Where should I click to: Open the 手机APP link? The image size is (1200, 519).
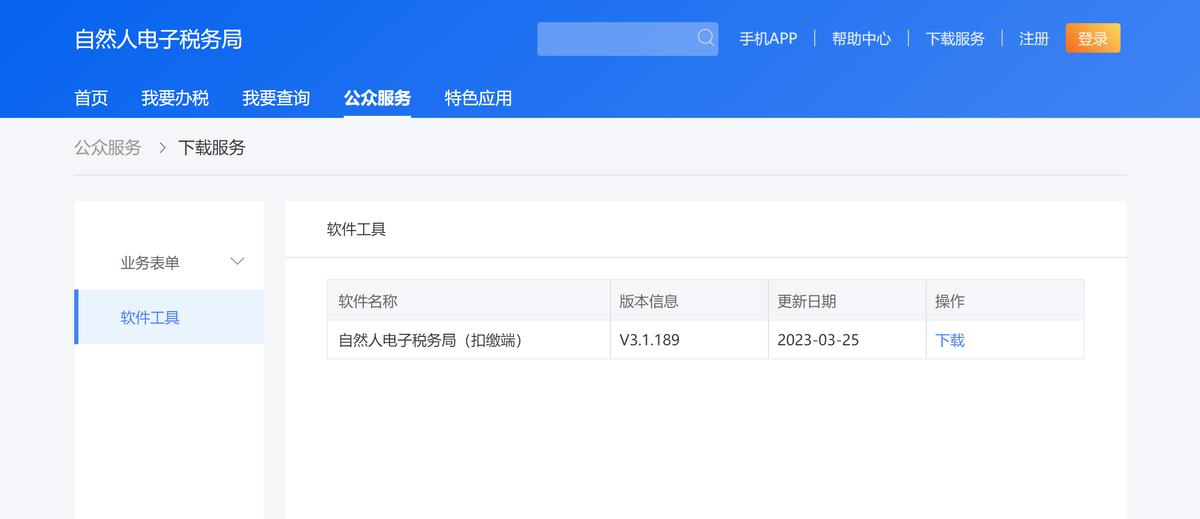[768, 39]
